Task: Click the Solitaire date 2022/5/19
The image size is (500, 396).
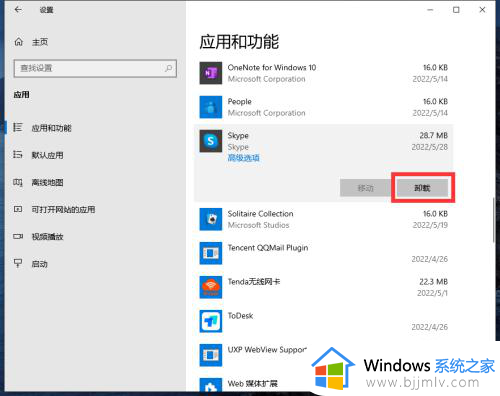Action: point(430,225)
